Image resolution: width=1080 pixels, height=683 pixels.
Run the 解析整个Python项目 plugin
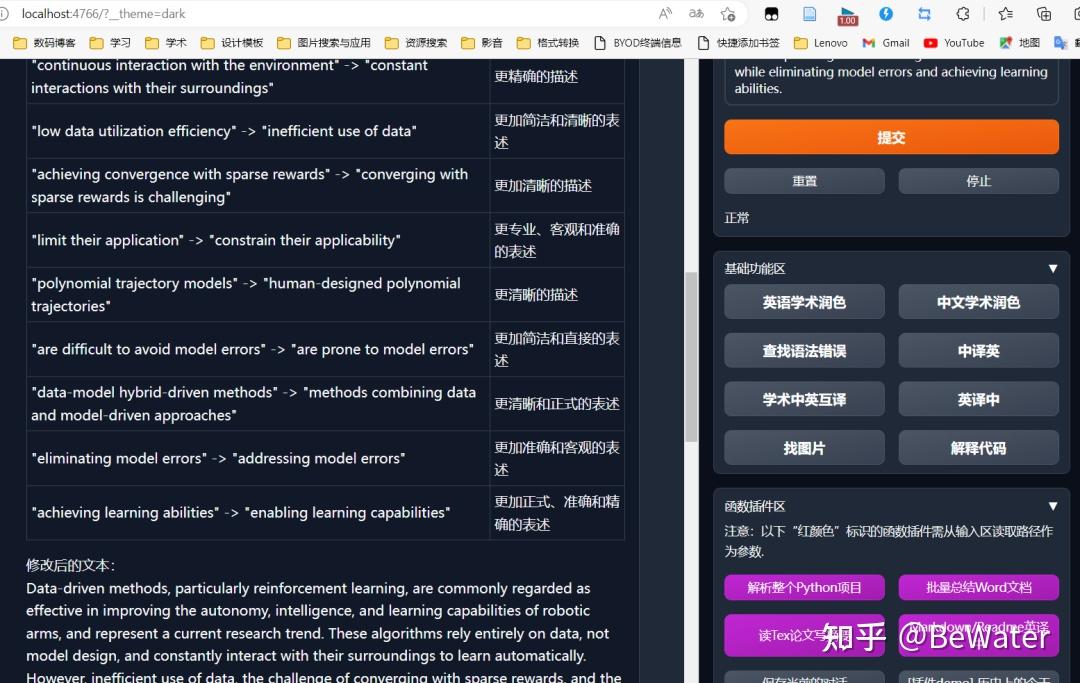coord(804,587)
